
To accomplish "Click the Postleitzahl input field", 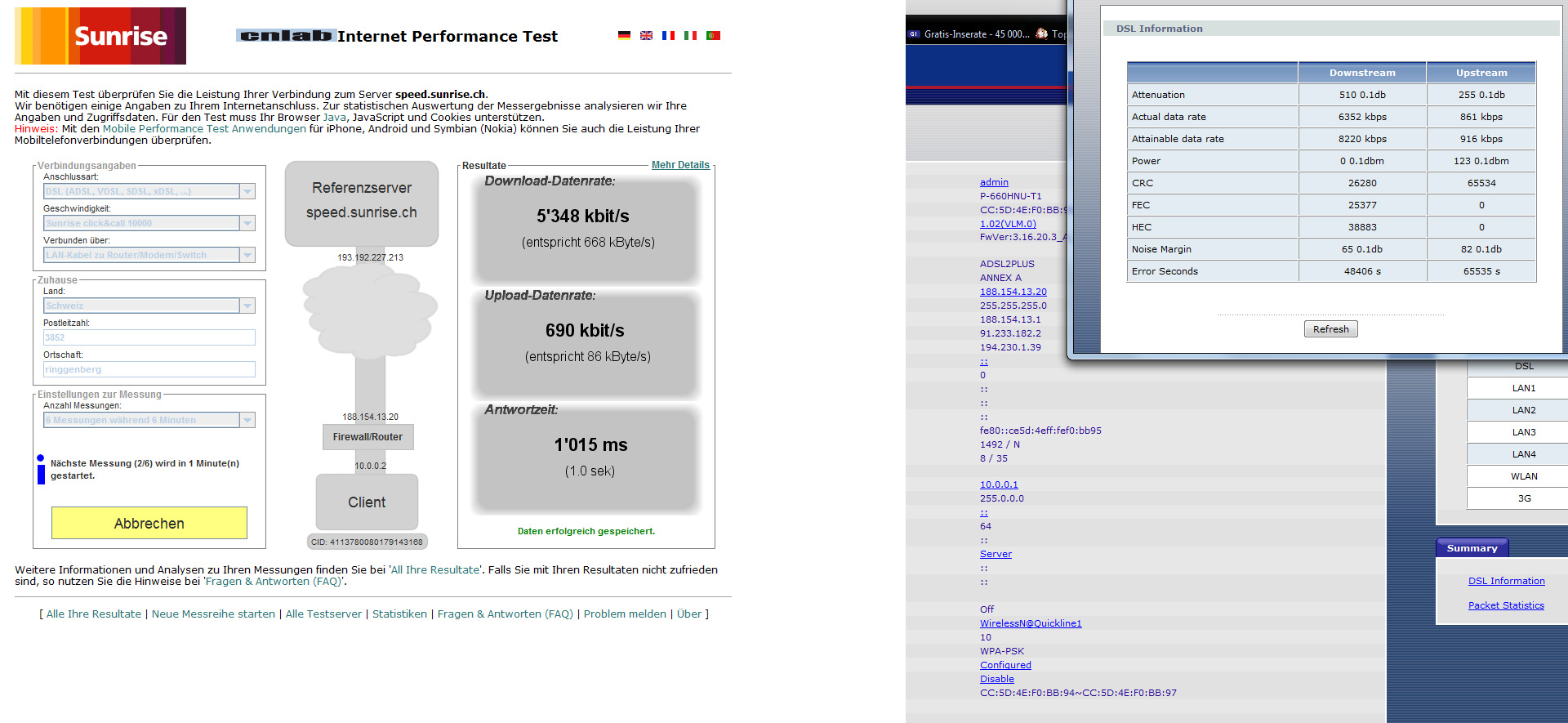I will click(149, 337).
